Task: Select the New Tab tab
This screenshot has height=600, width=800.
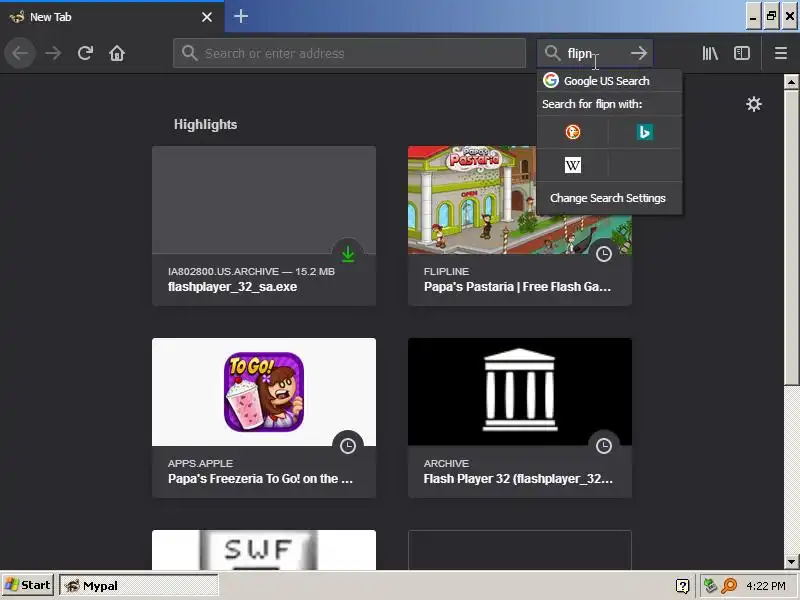Action: [112, 17]
